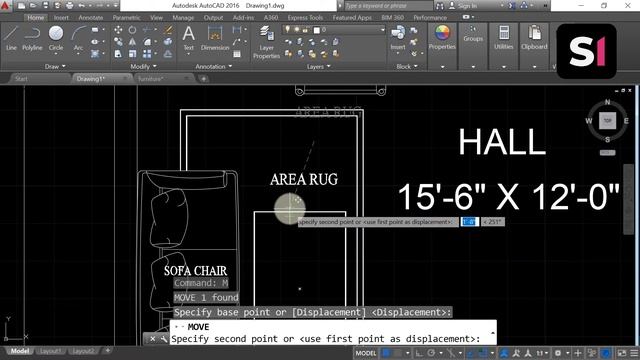This screenshot has width=640, height=360.
Task: Pick the Mirror tool in Modify panel
Action: coord(132,42)
